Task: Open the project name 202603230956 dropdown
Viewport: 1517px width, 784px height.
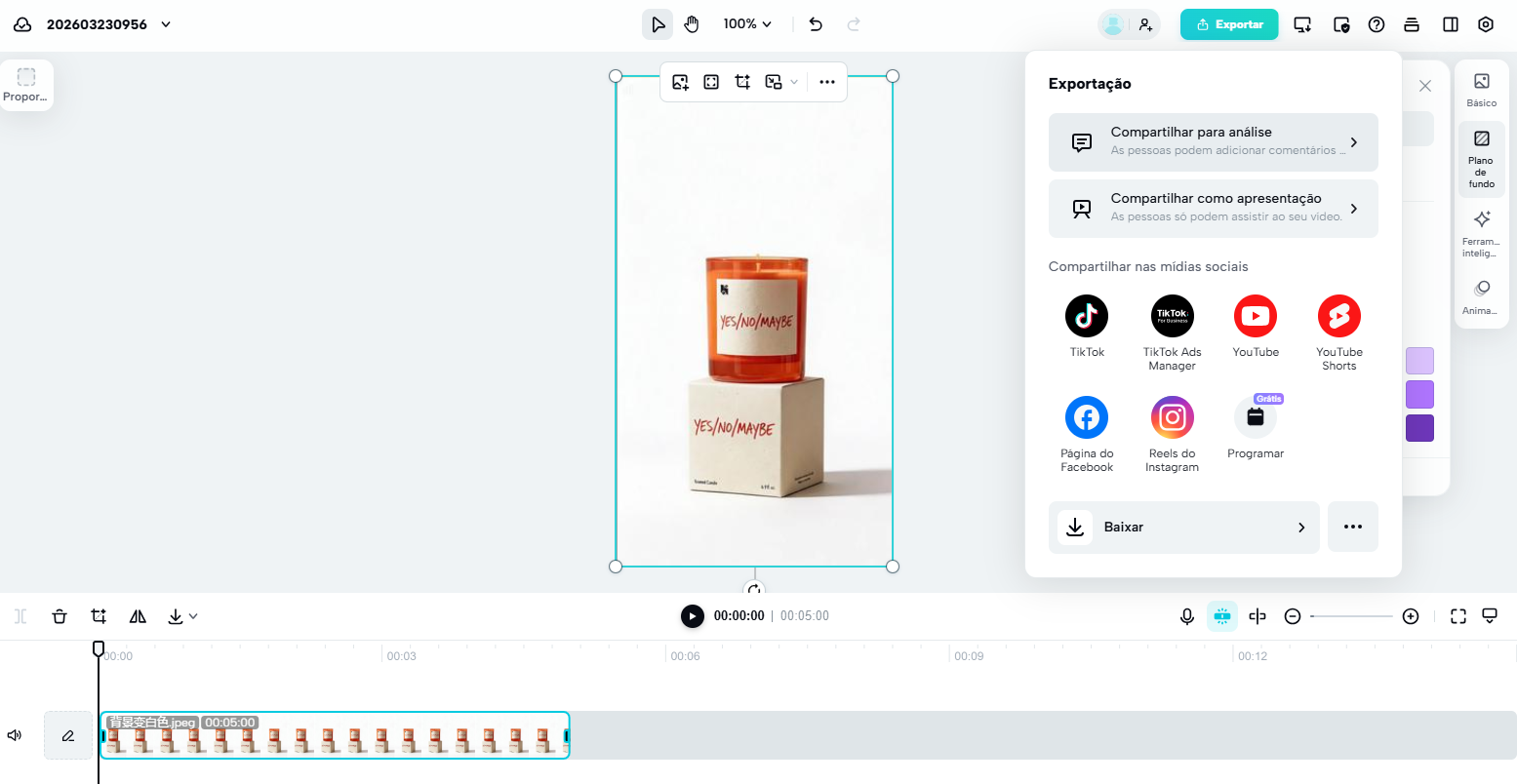Action: (166, 24)
